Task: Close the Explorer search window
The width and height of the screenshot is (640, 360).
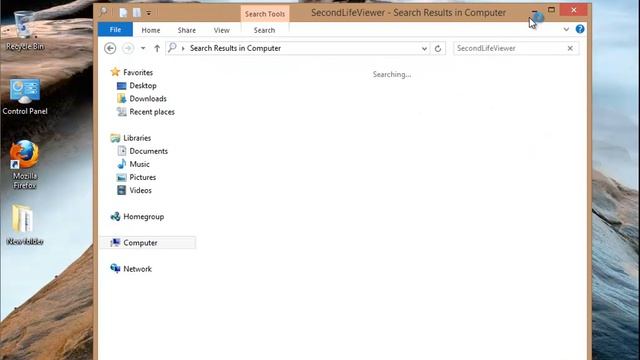Action: tap(574, 10)
